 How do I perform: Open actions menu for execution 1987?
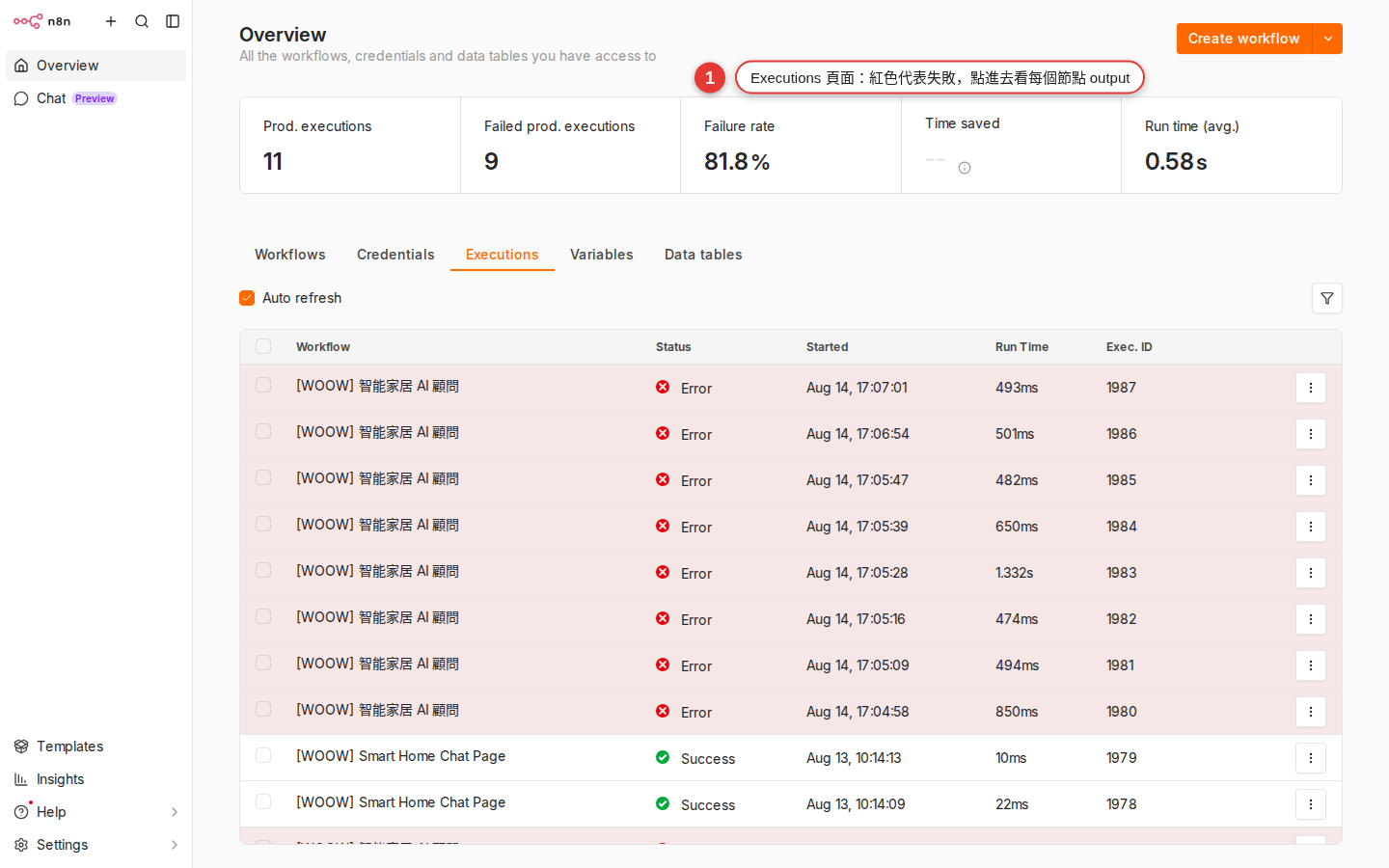tap(1311, 388)
